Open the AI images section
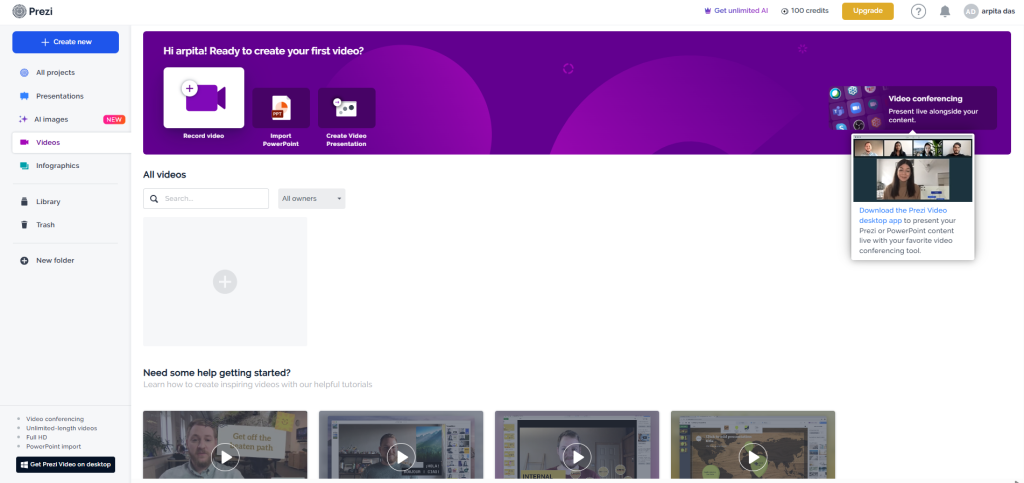The height and width of the screenshot is (483, 1024). pos(50,119)
